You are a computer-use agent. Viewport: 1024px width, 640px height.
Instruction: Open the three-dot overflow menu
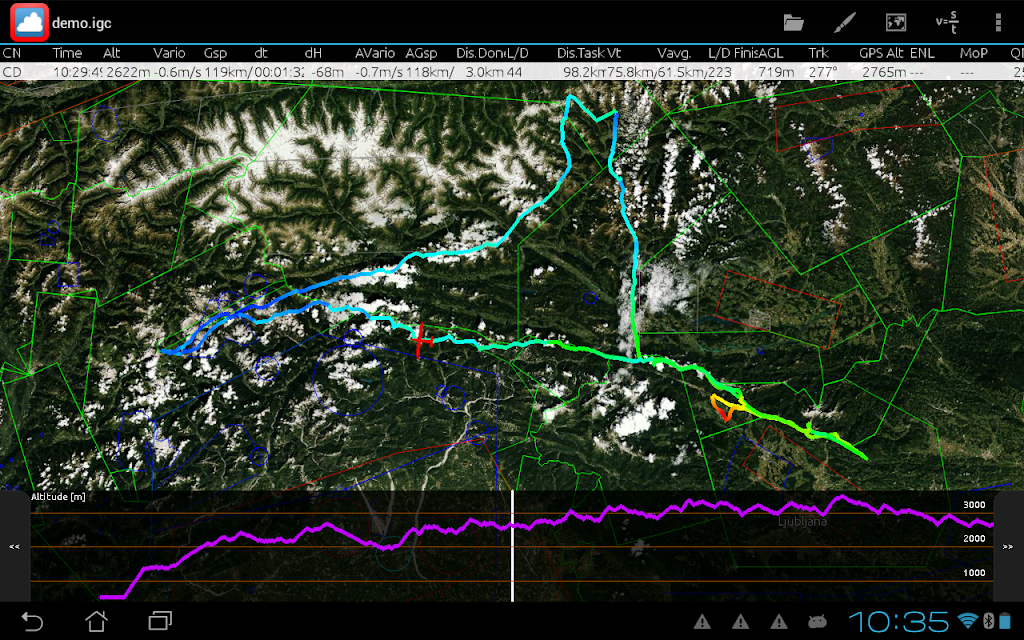[x=998, y=23]
